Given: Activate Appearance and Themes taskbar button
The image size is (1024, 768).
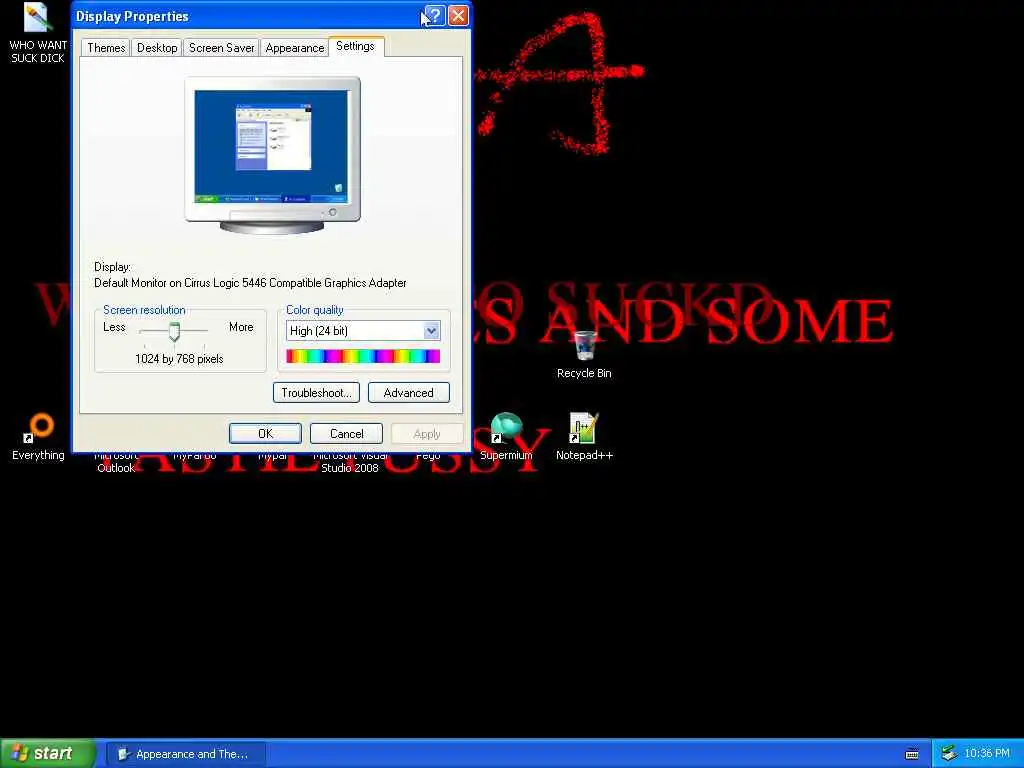Looking at the screenshot, I should click(186, 754).
